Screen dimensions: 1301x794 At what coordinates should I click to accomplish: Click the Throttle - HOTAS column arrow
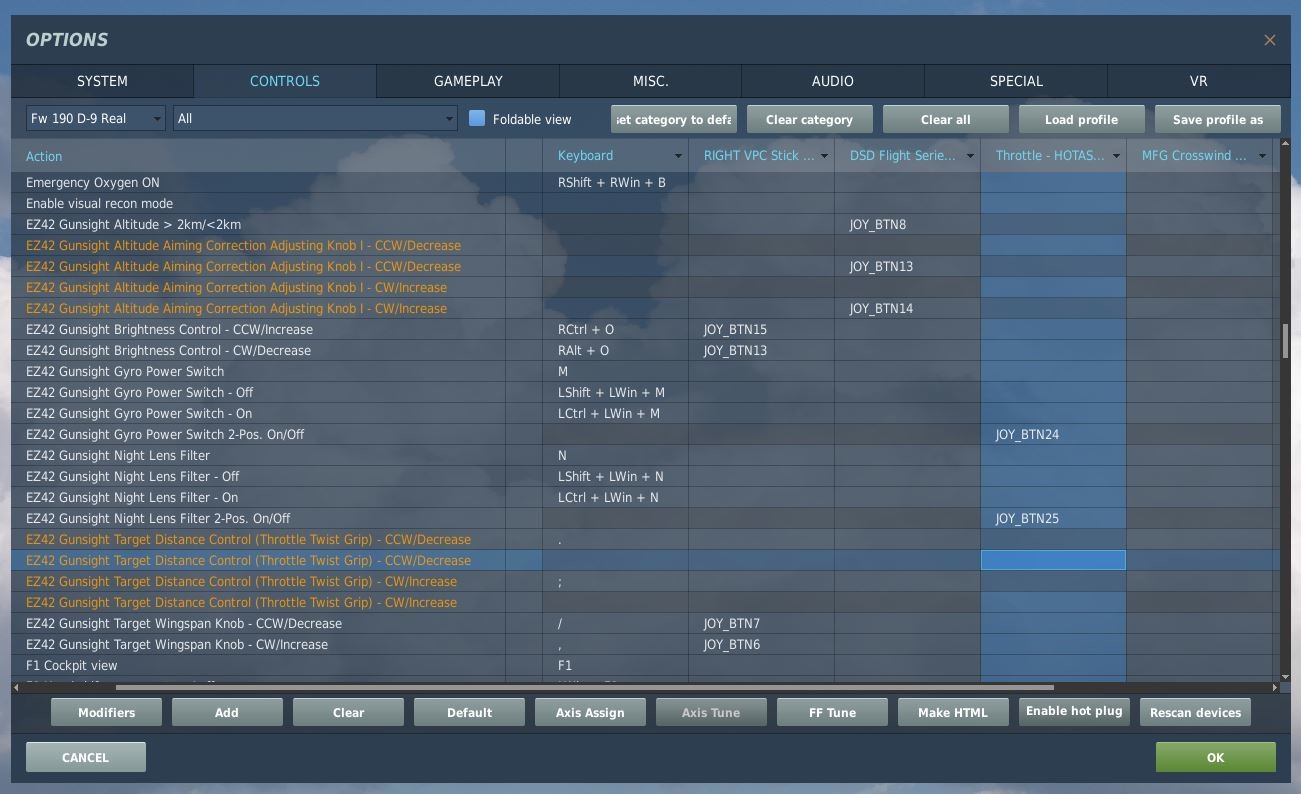point(1116,156)
